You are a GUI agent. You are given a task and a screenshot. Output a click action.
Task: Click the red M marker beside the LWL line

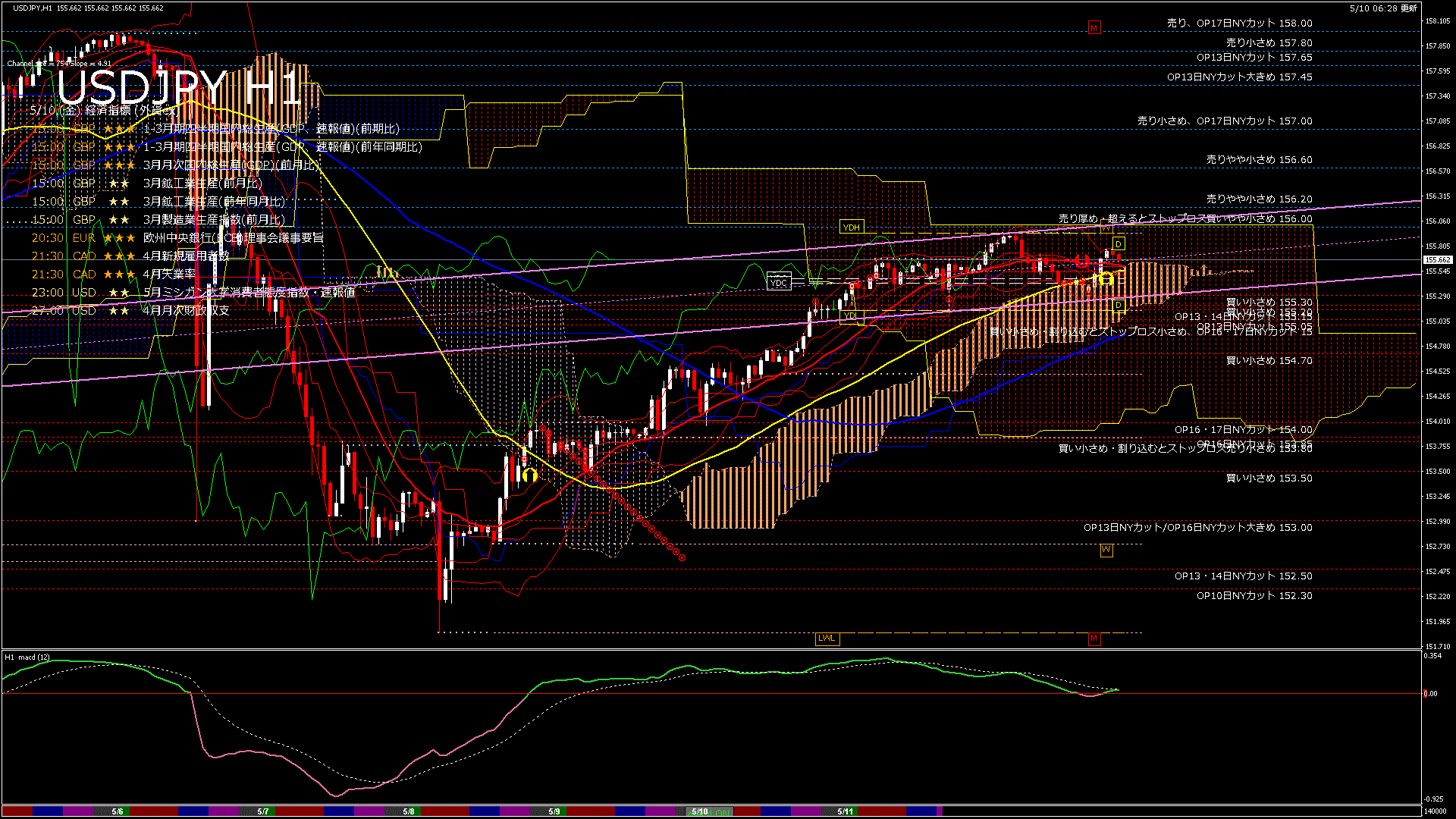(x=1094, y=639)
